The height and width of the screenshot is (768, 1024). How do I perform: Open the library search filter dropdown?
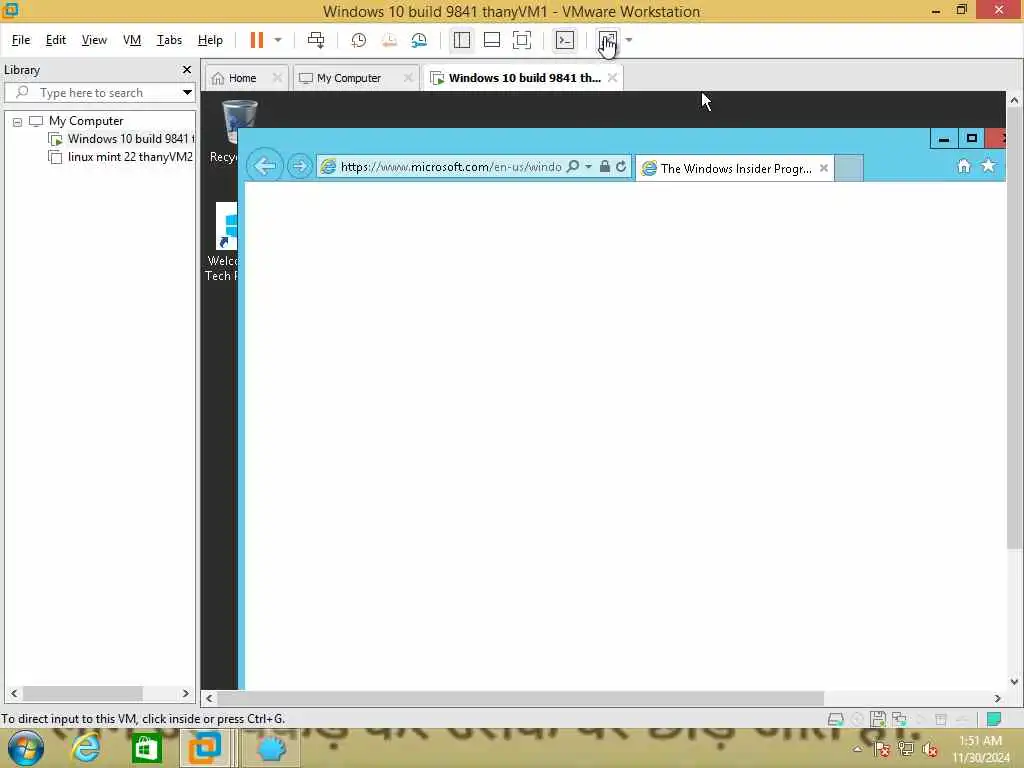coord(187,92)
